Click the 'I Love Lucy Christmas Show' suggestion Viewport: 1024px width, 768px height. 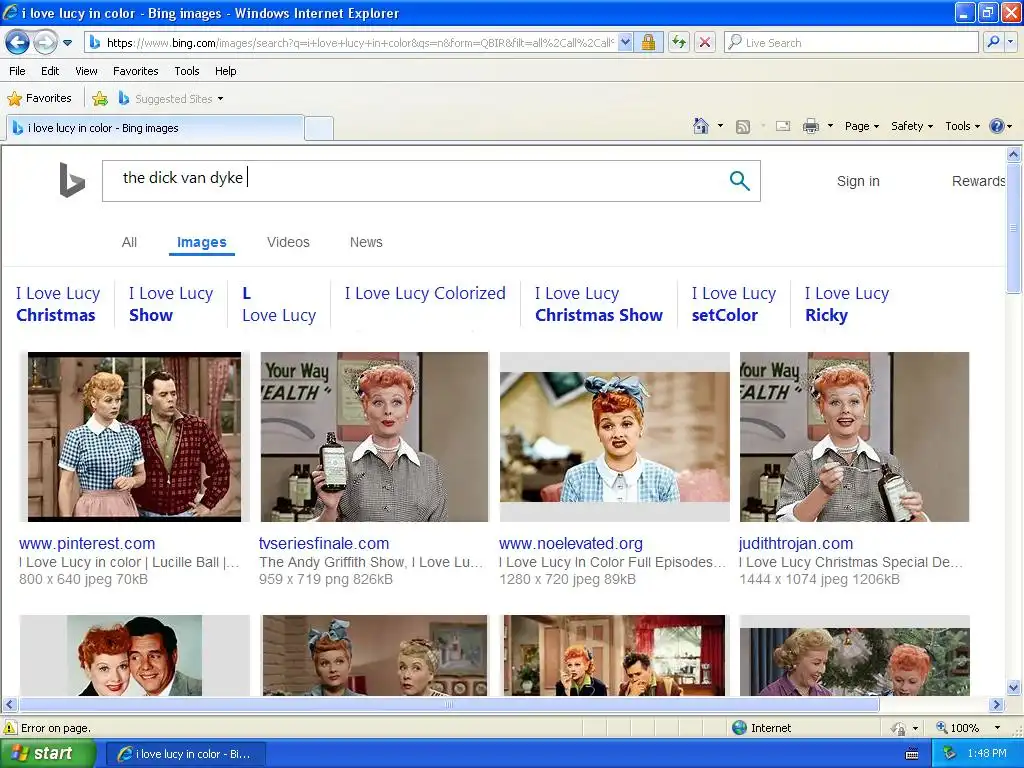(x=599, y=304)
